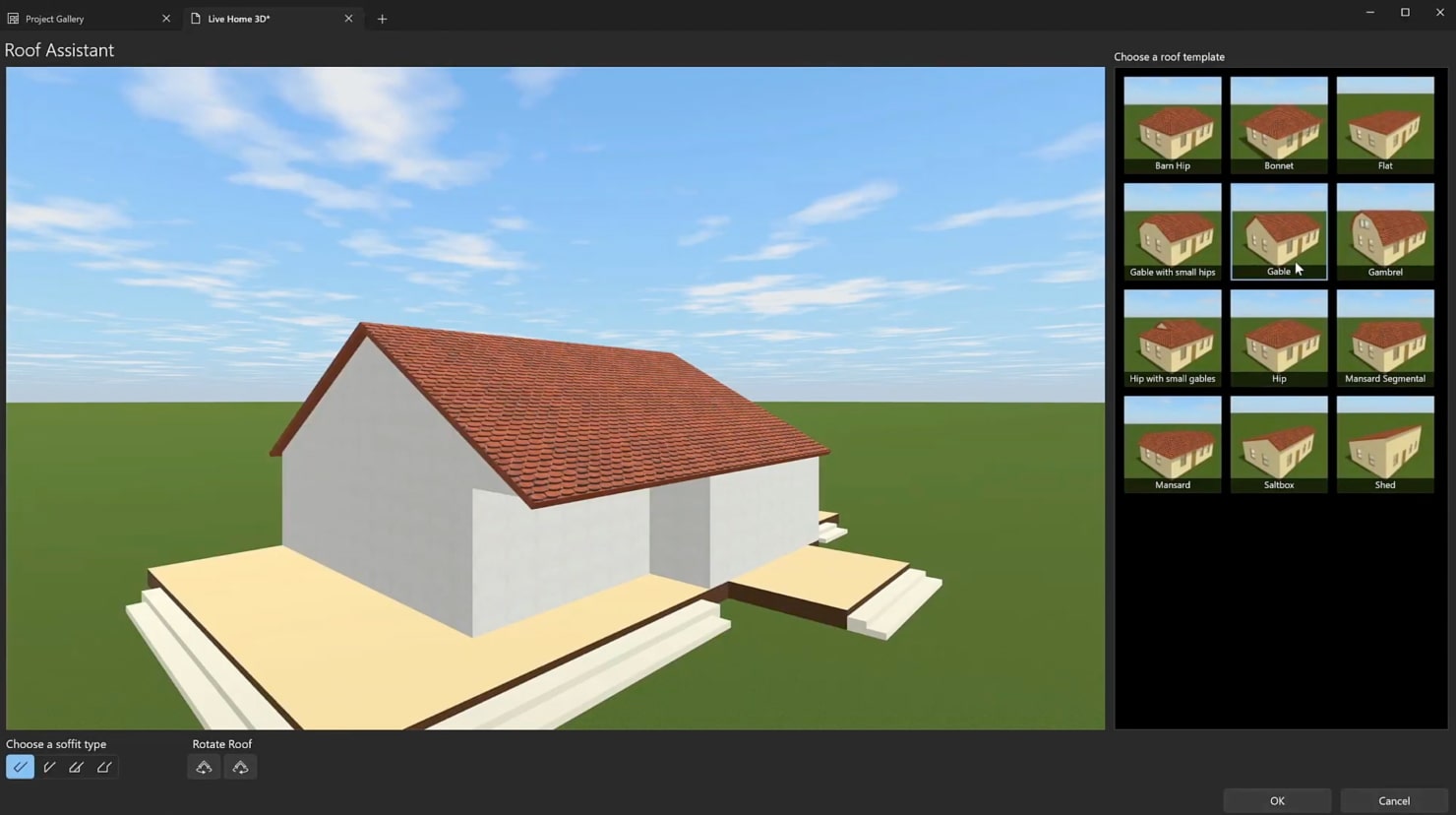This screenshot has height=815, width=1456.
Task: Choose the Barn Hip roof template
Action: [x=1172, y=125]
